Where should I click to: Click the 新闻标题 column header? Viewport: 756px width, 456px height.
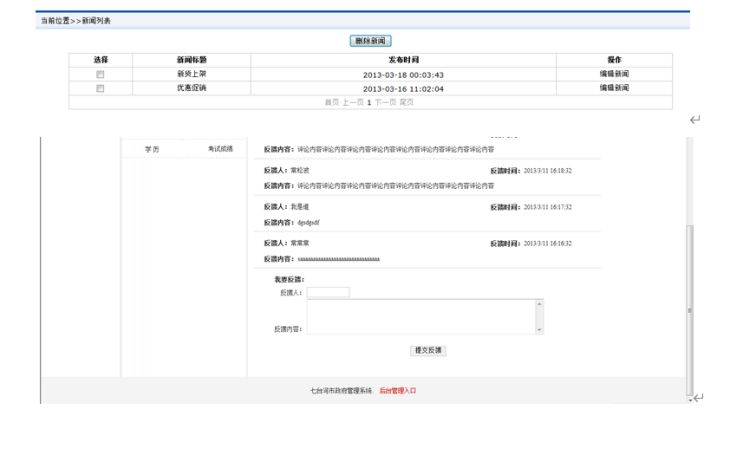[191, 60]
